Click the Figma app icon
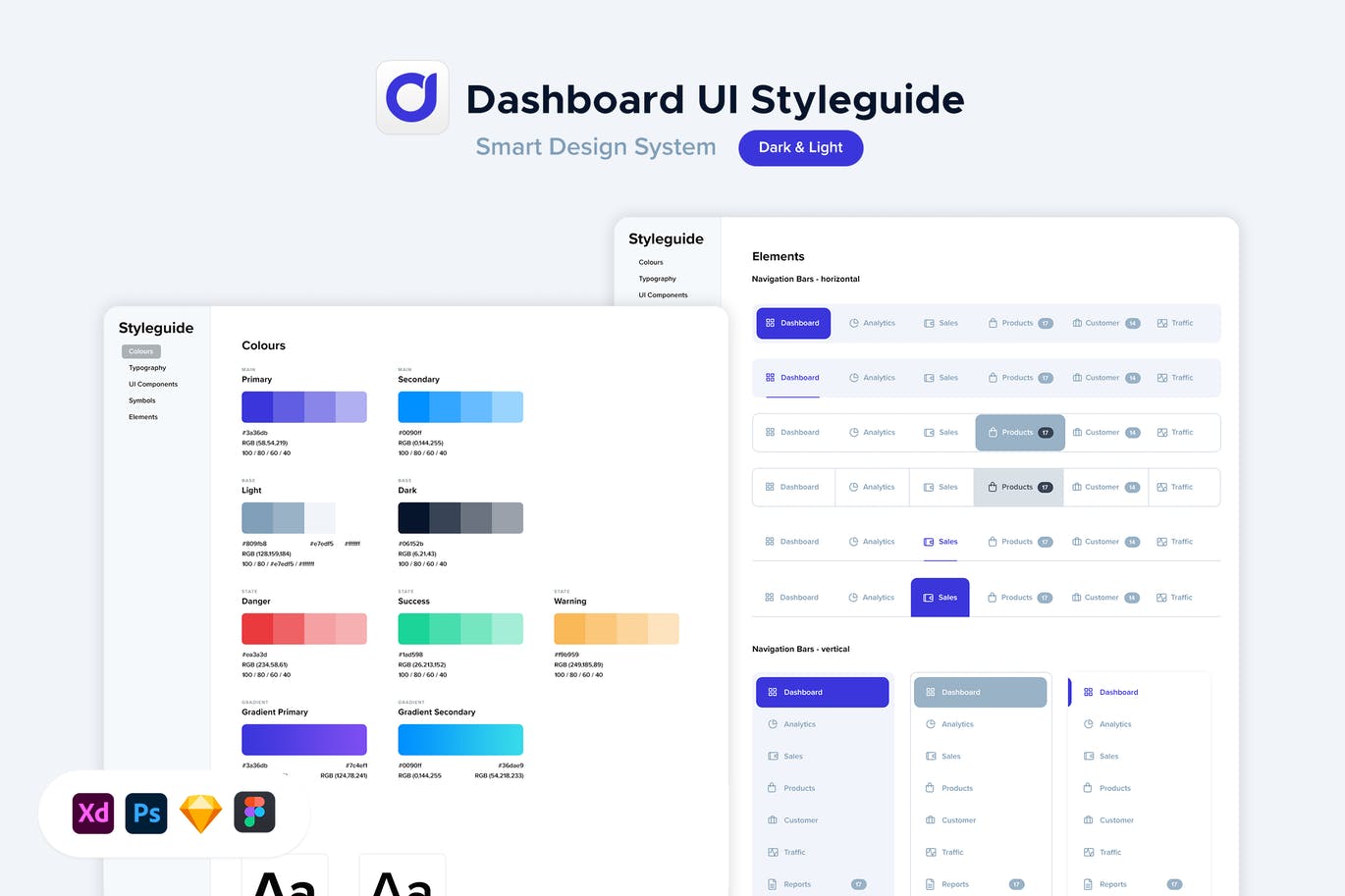Image resolution: width=1345 pixels, height=896 pixels. click(x=254, y=813)
